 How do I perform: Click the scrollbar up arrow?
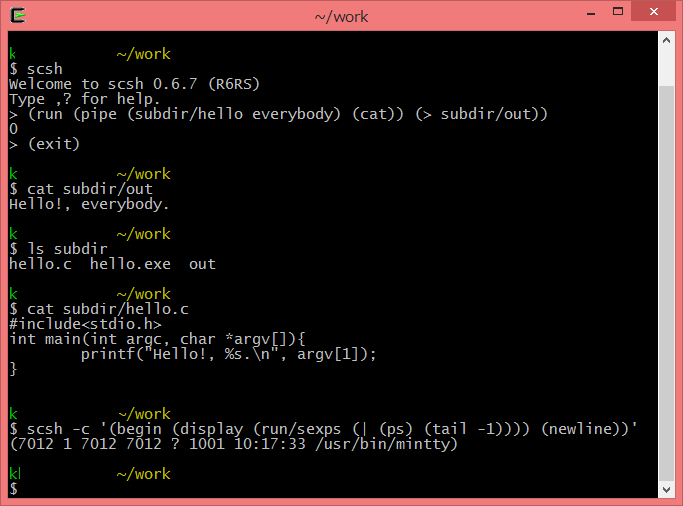pos(667,42)
